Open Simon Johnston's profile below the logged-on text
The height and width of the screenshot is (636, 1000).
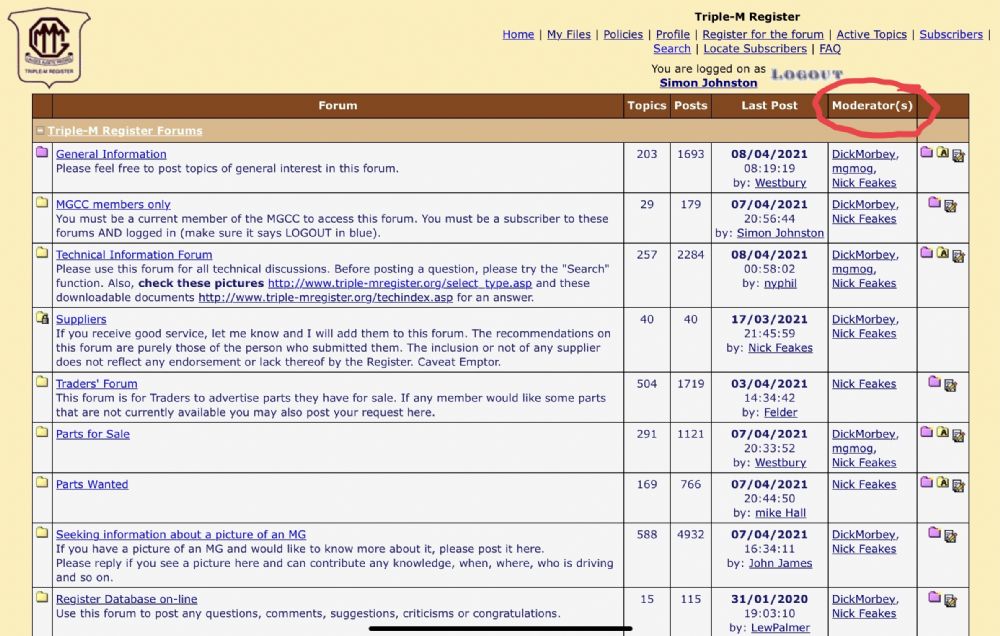tap(708, 83)
